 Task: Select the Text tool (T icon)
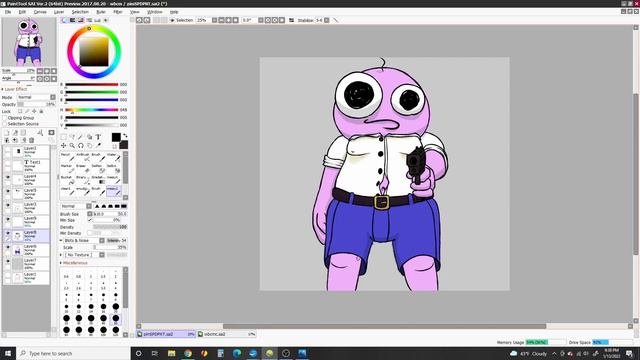point(98,137)
